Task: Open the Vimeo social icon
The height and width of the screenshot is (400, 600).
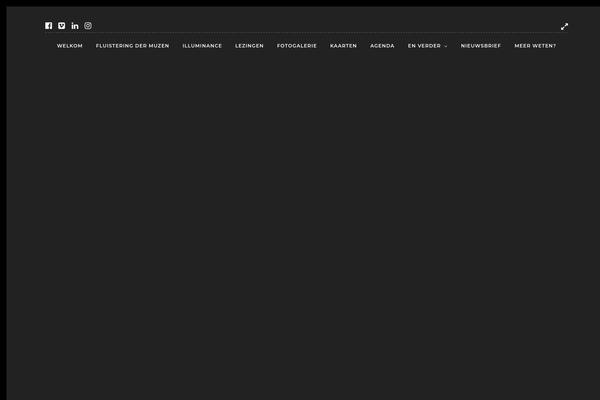Action: click(x=62, y=26)
